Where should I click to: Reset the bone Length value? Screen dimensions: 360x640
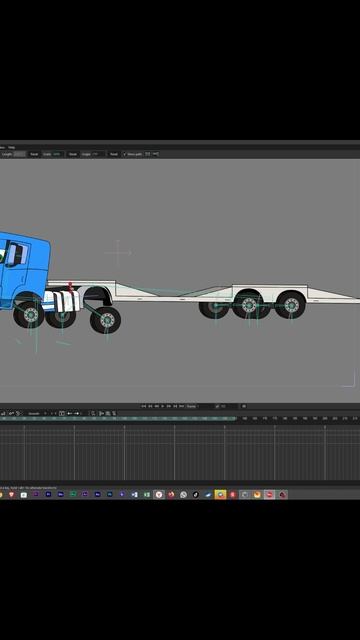(34, 154)
